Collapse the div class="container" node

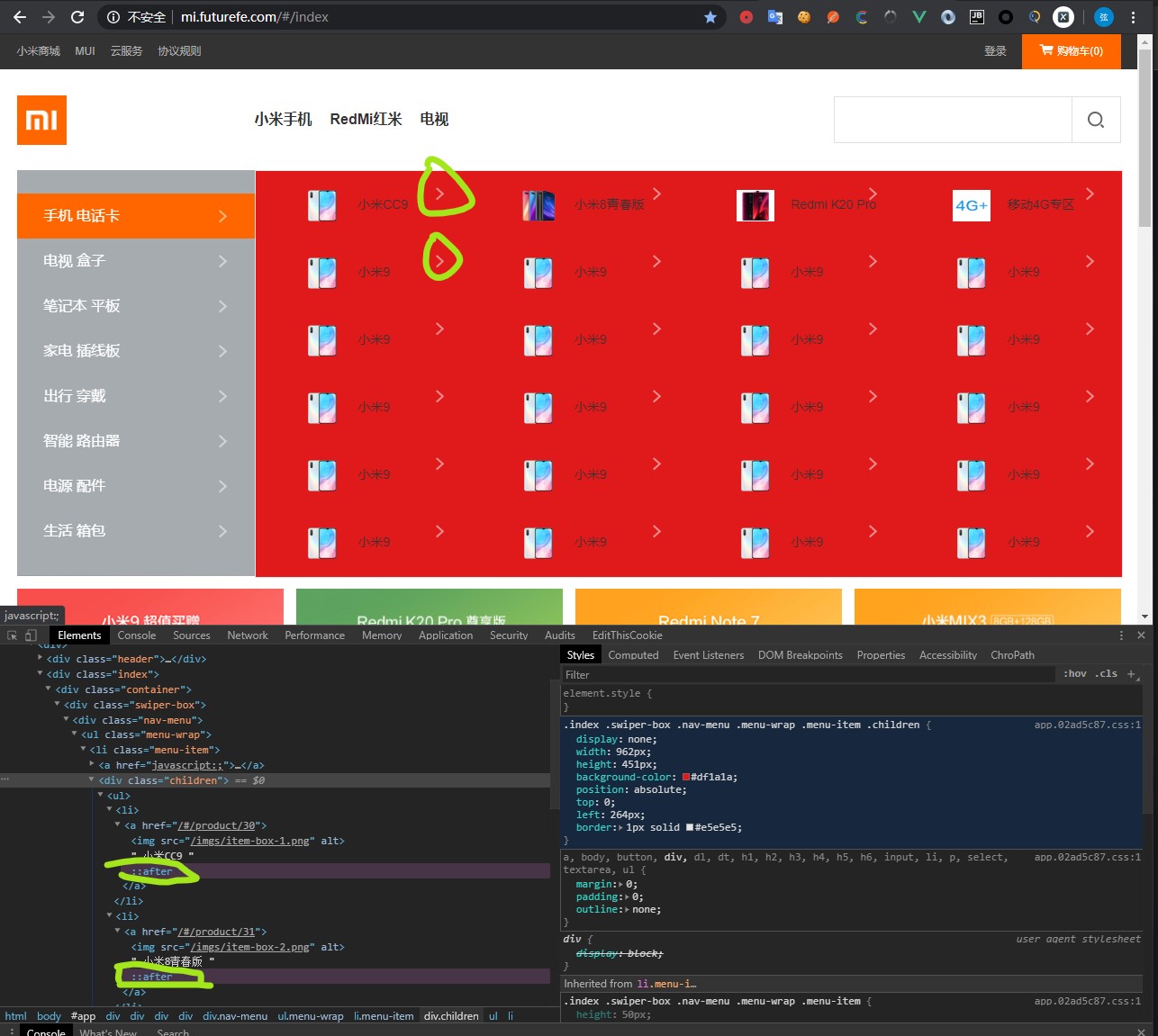pos(49,689)
